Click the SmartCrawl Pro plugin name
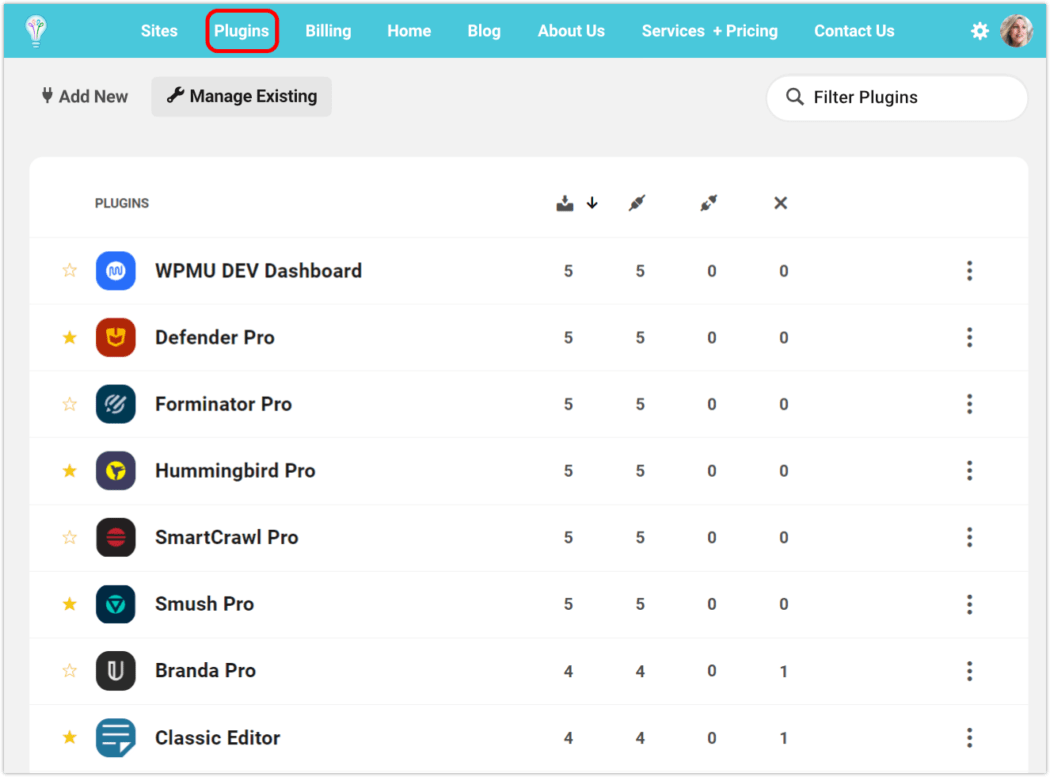Image resolution: width=1050 pixels, height=777 pixels. [x=226, y=537]
